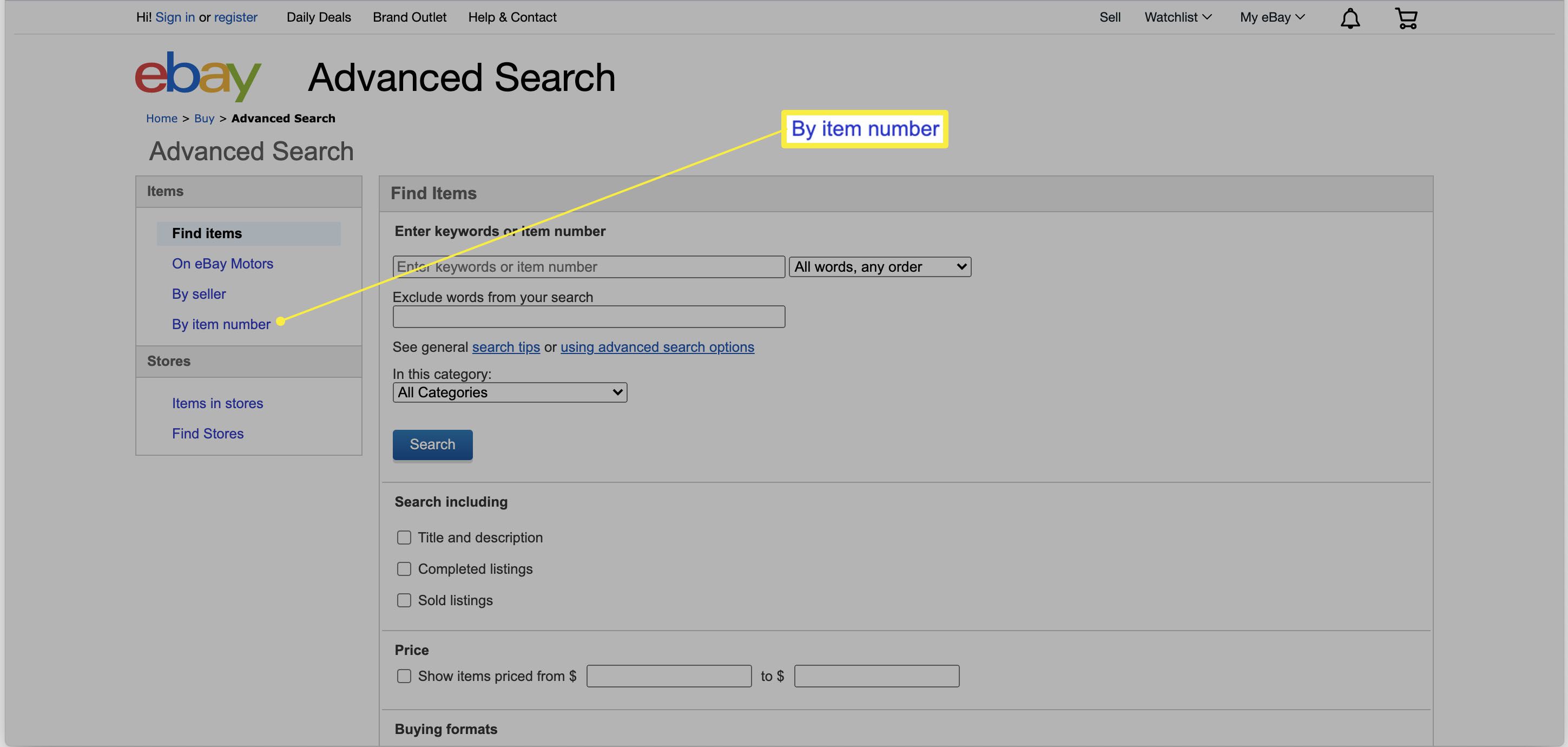Check the Title and description box

[404, 538]
